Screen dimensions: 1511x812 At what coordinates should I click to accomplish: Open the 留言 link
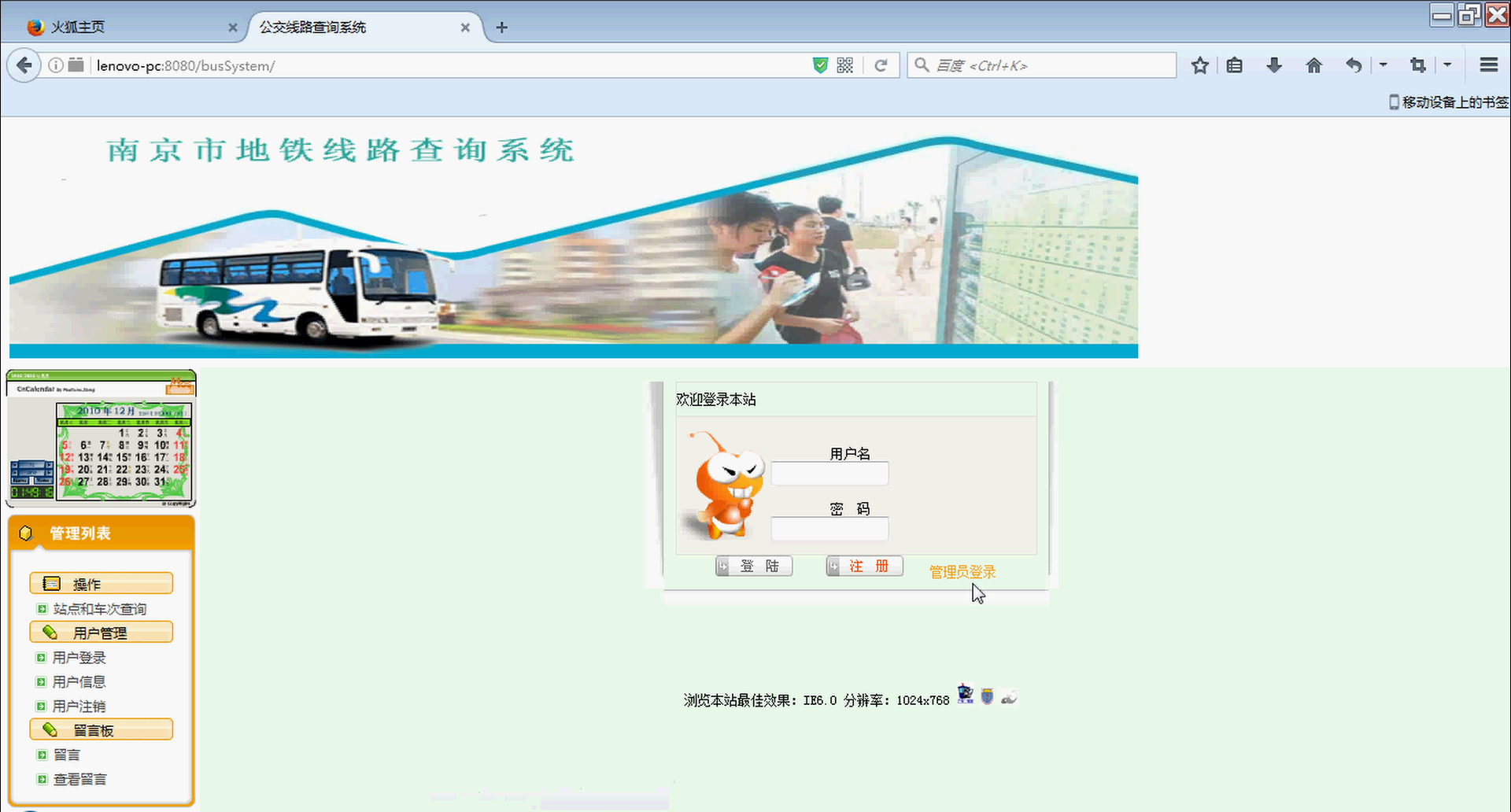coord(67,755)
